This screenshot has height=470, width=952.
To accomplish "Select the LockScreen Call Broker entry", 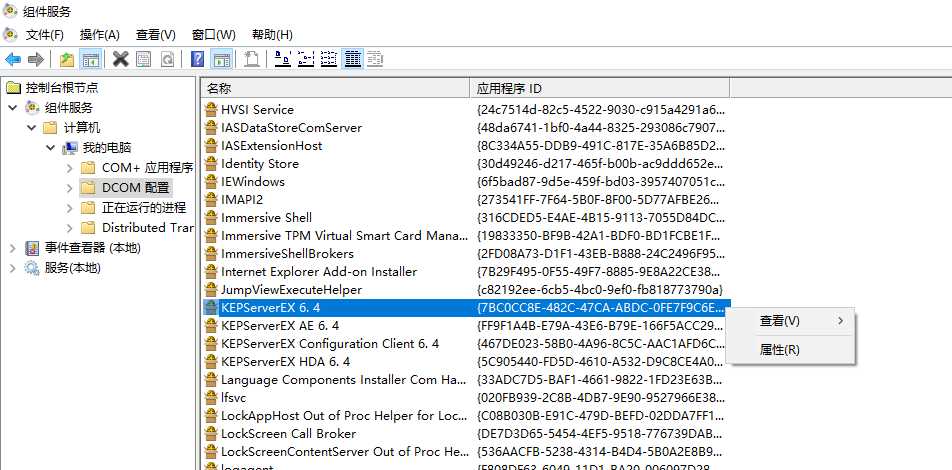I will click(288, 434).
